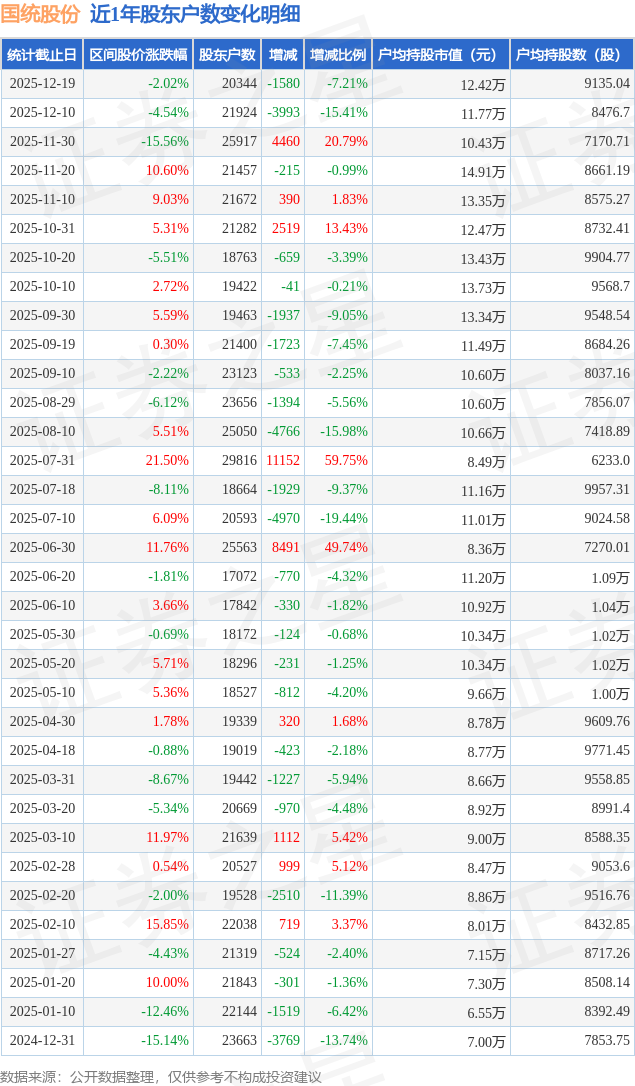Click the 区间股价涨跌幅 column header
Image resolution: width=635 pixels, height=1086 pixels.
137,55
